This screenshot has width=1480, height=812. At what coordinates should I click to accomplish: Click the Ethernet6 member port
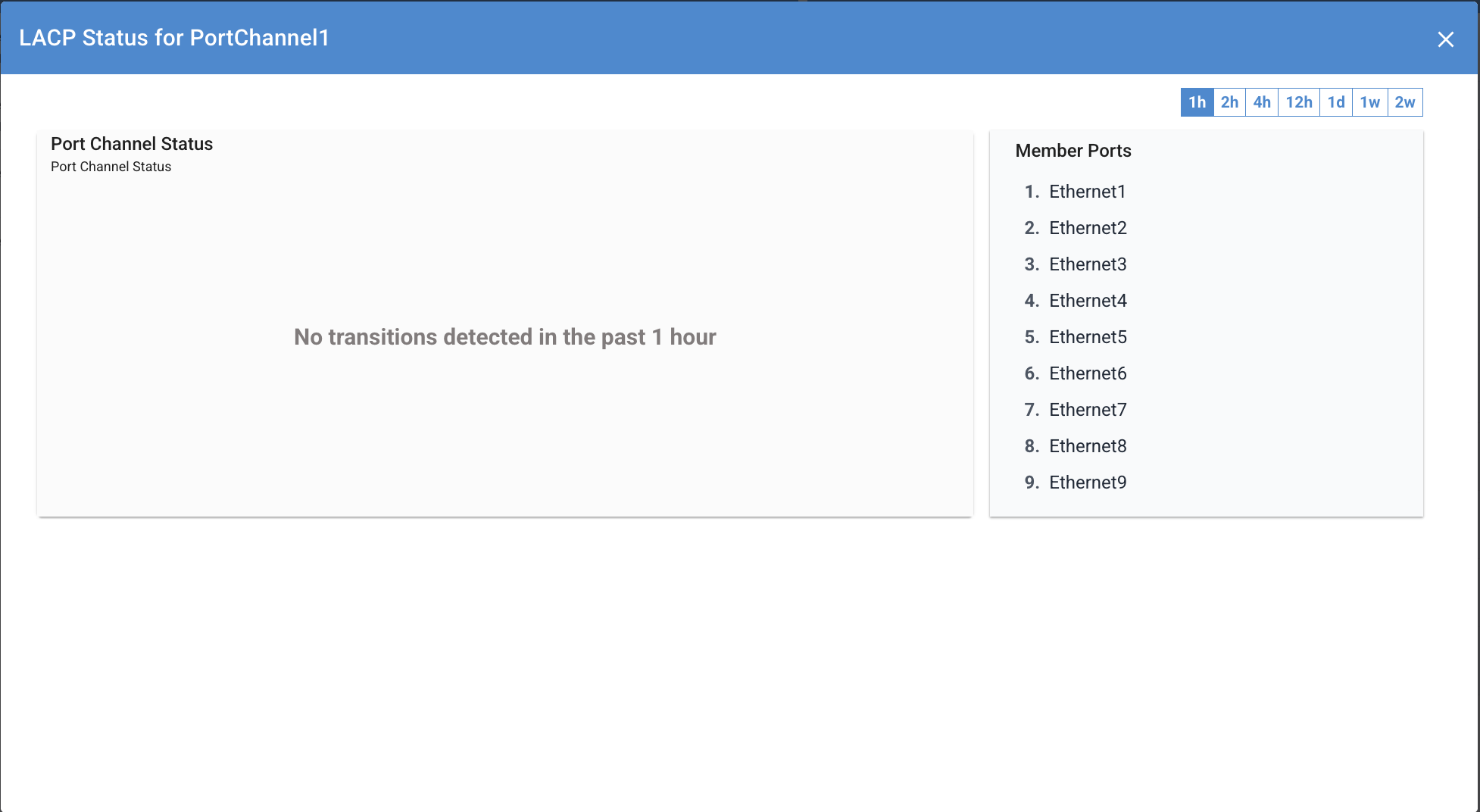[1088, 373]
